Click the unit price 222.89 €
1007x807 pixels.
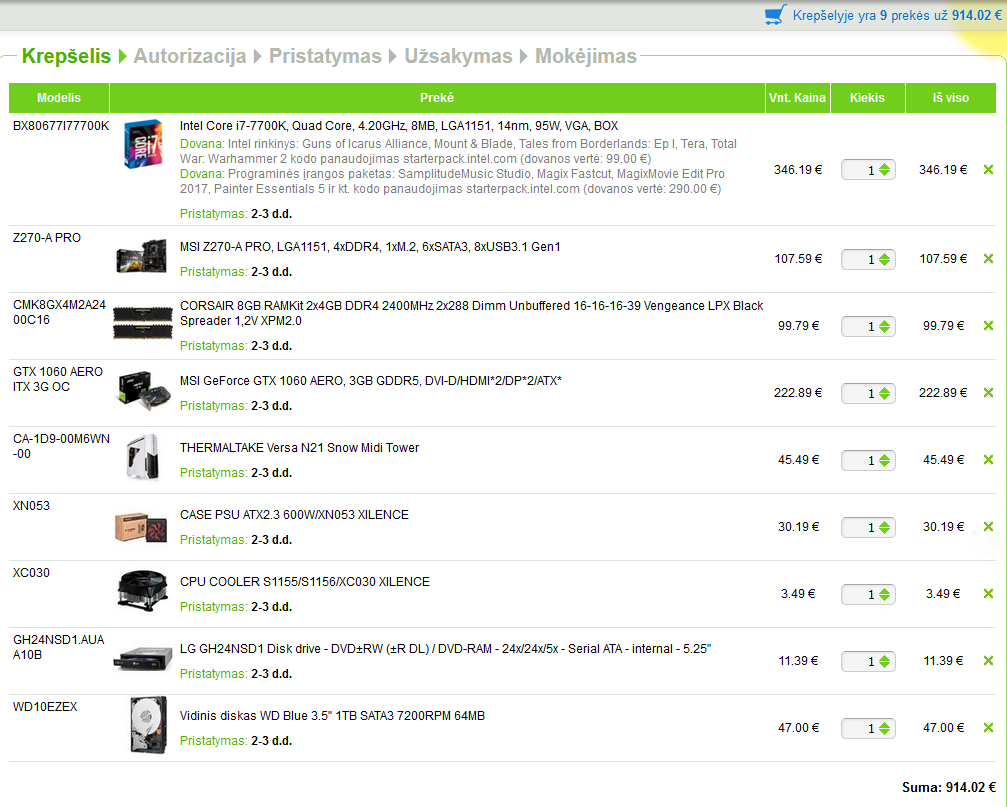click(798, 393)
